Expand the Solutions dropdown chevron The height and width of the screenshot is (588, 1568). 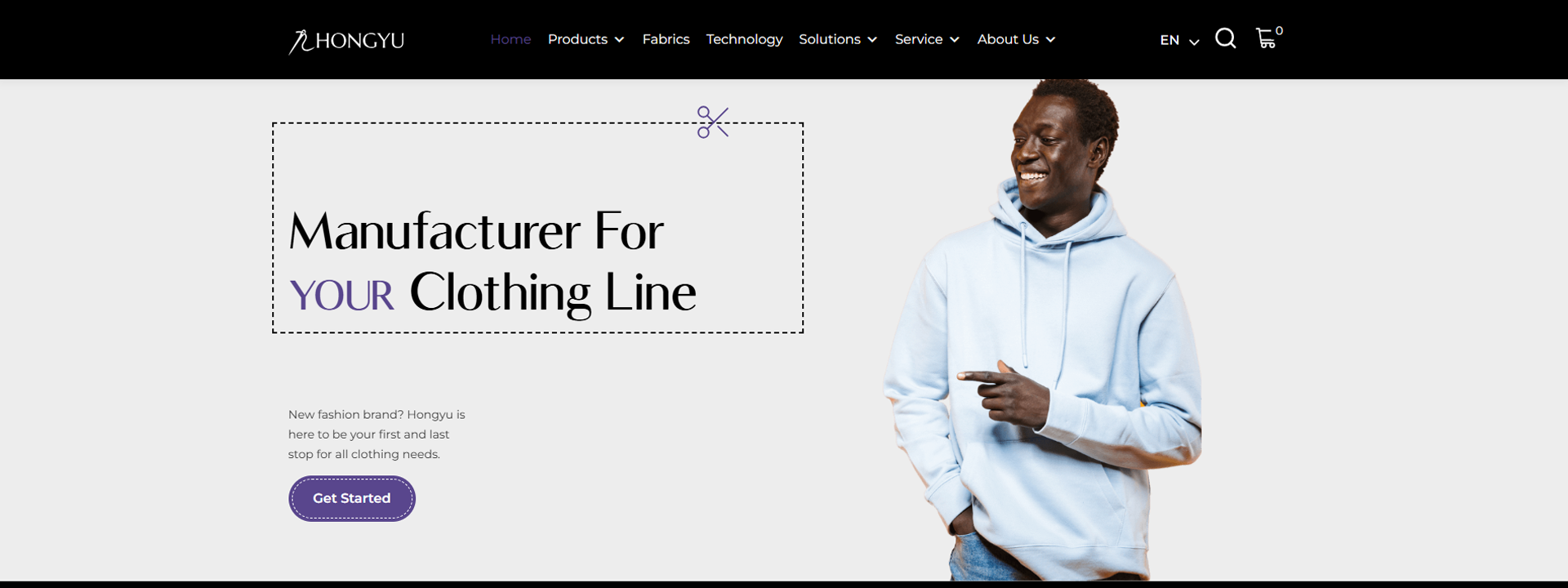click(872, 40)
